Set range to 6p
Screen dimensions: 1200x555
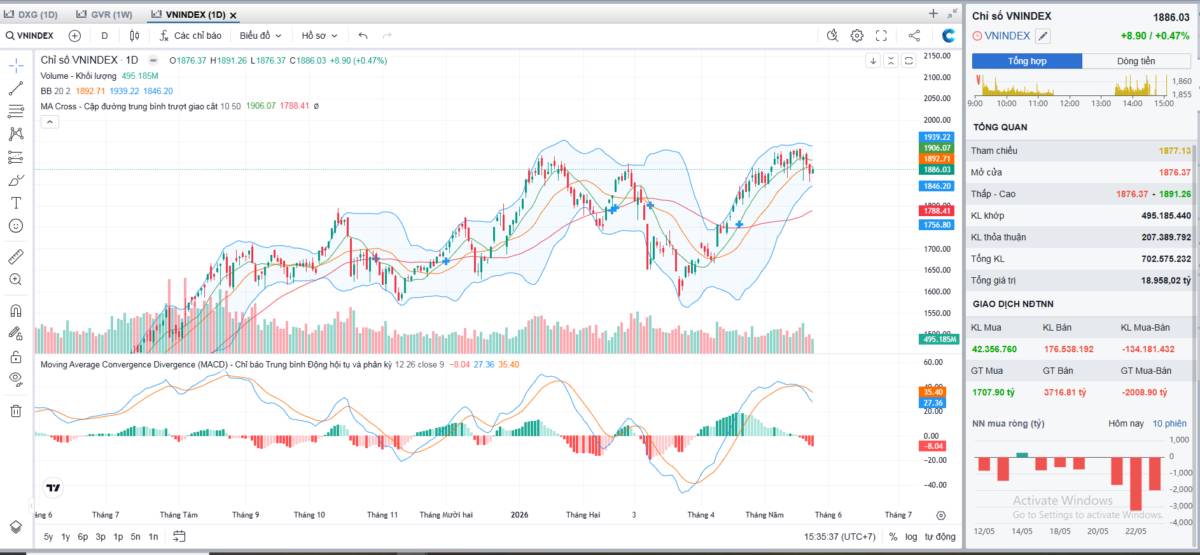(x=83, y=537)
